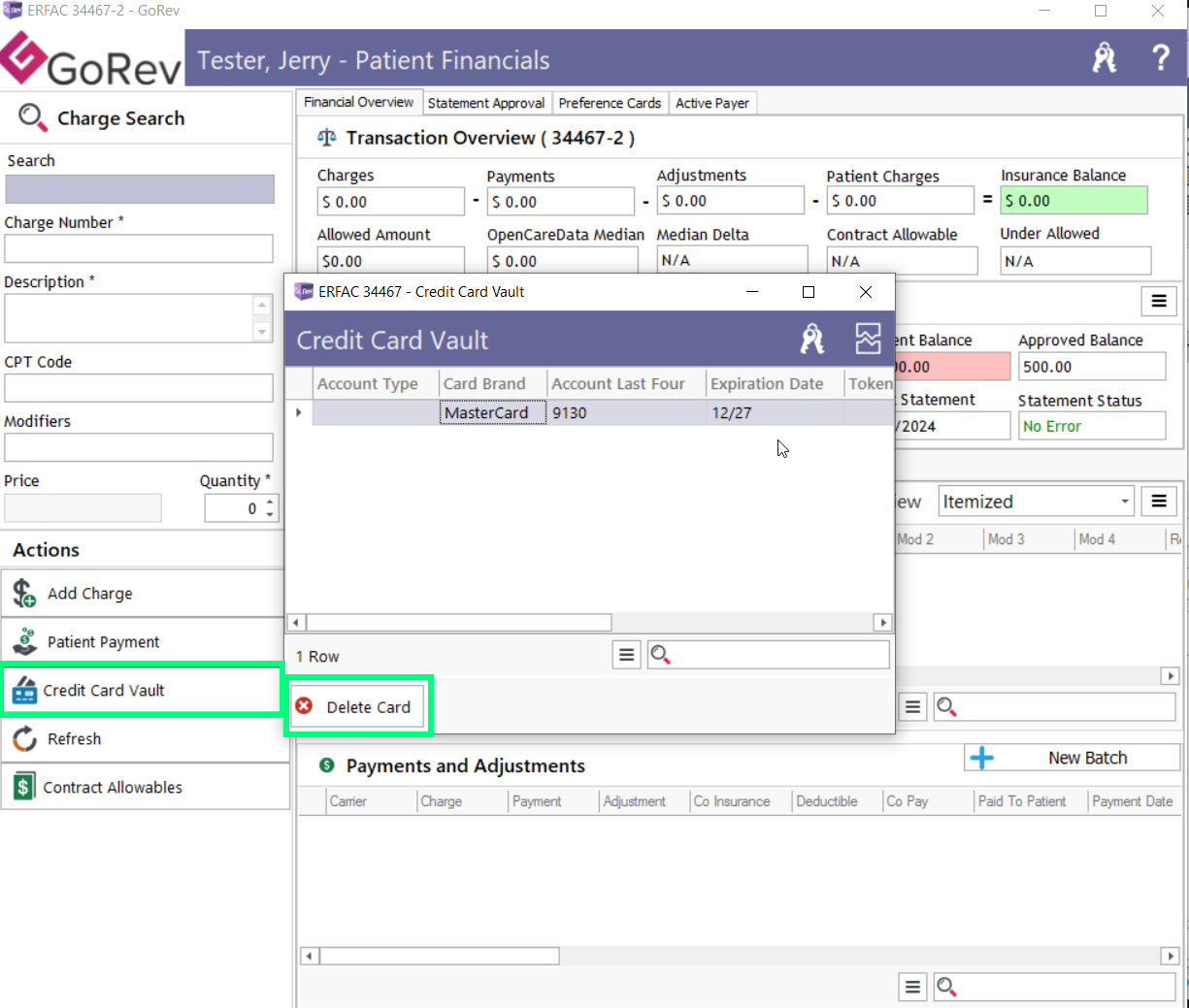Click the vault grid search box
The width and height of the screenshot is (1189, 1008).
tap(779, 655)
